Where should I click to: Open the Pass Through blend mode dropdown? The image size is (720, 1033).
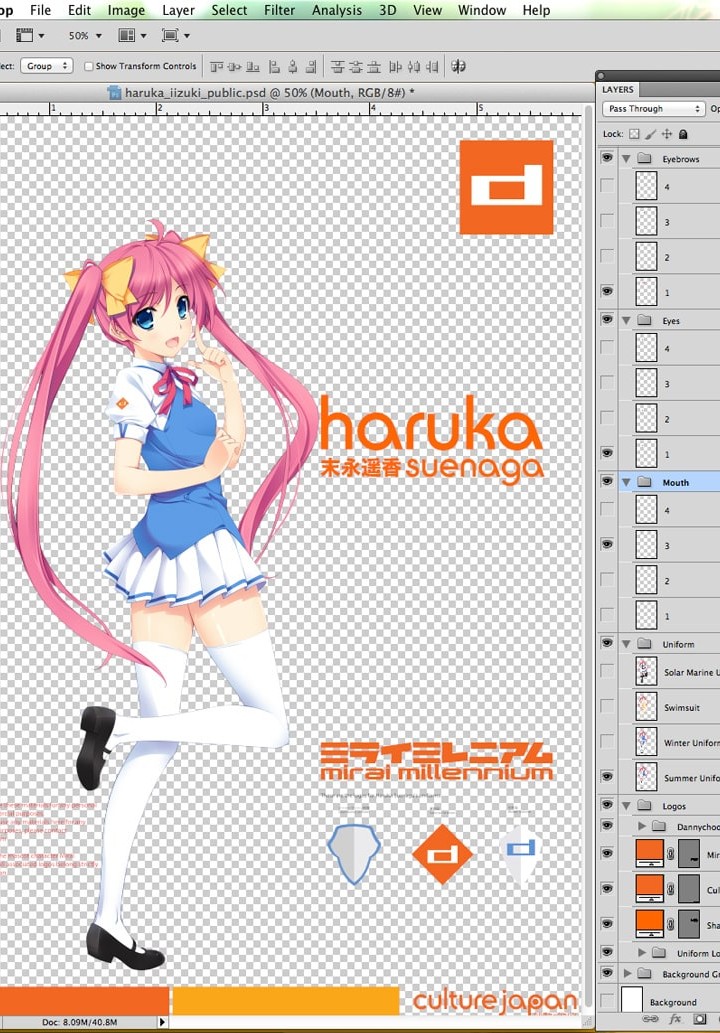(653, 109)
